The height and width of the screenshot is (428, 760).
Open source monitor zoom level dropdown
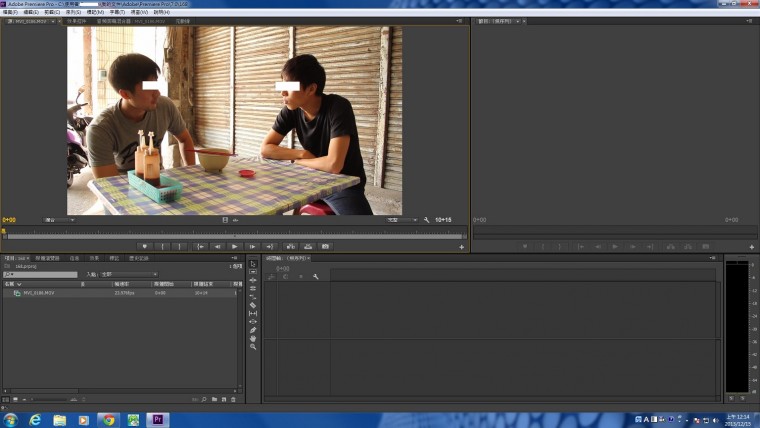click(60, 220)
